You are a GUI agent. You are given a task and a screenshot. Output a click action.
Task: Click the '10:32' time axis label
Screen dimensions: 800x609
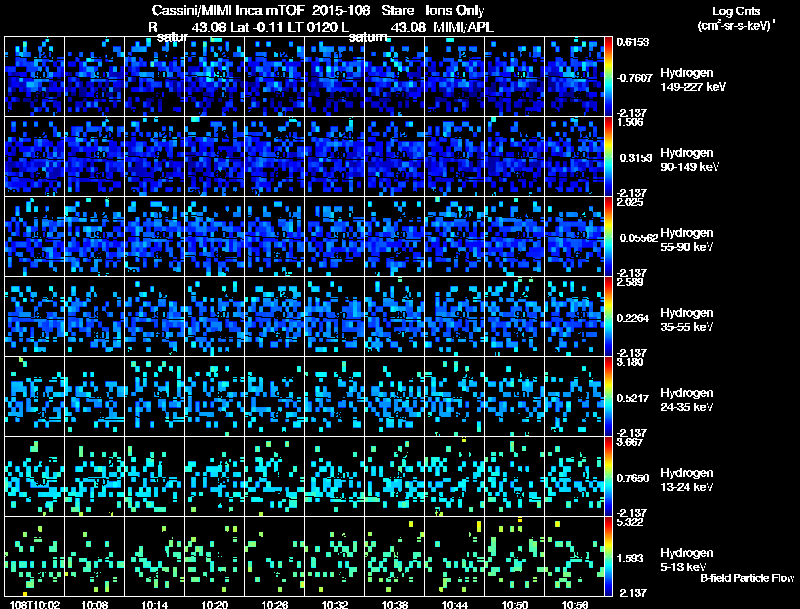[335, 605]
